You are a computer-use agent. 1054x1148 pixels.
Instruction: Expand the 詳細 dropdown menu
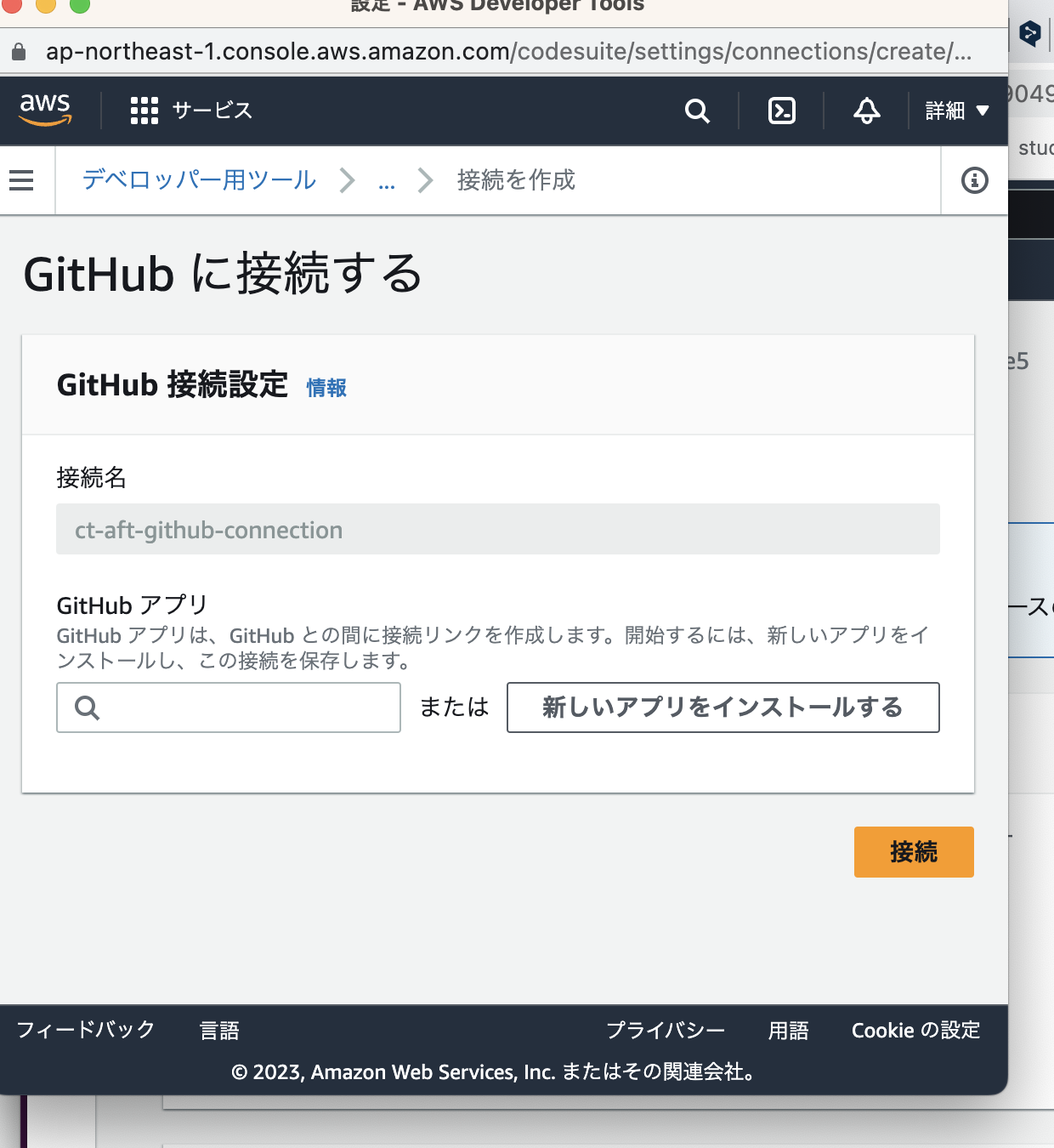[x=957, y=111]
